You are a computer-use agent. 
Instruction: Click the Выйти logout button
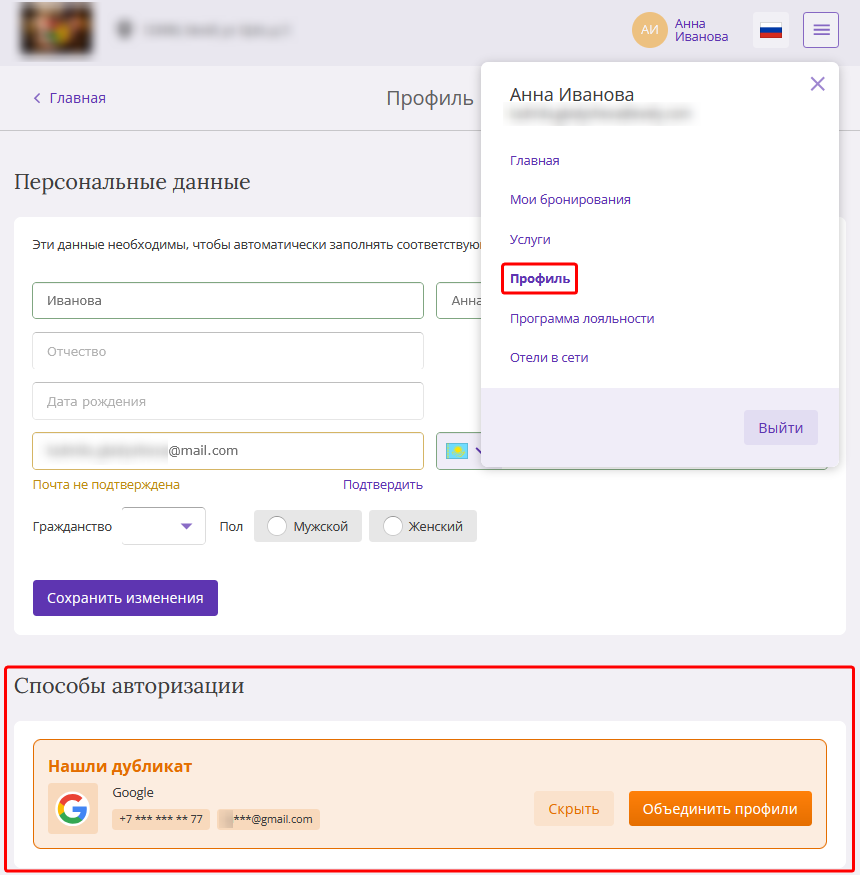(780, 427)
